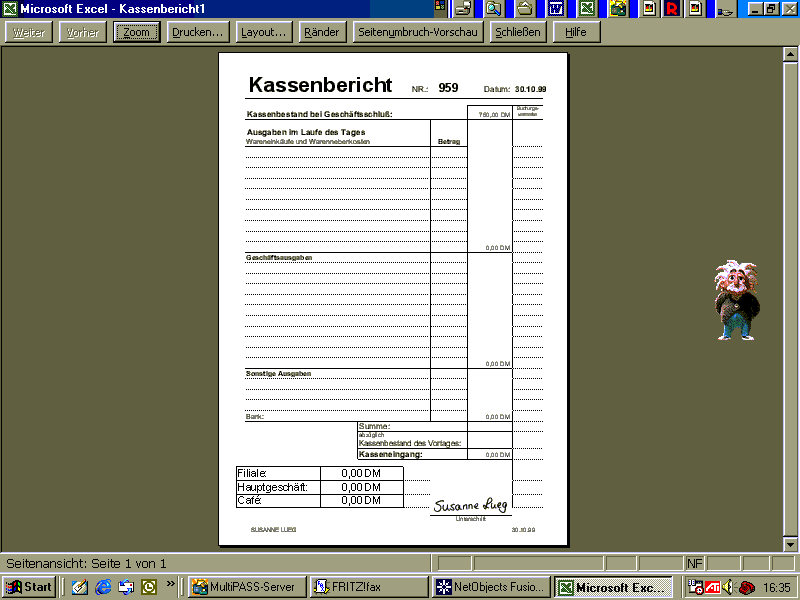
Task: Click the Weiter button
Action: (29, 32)
